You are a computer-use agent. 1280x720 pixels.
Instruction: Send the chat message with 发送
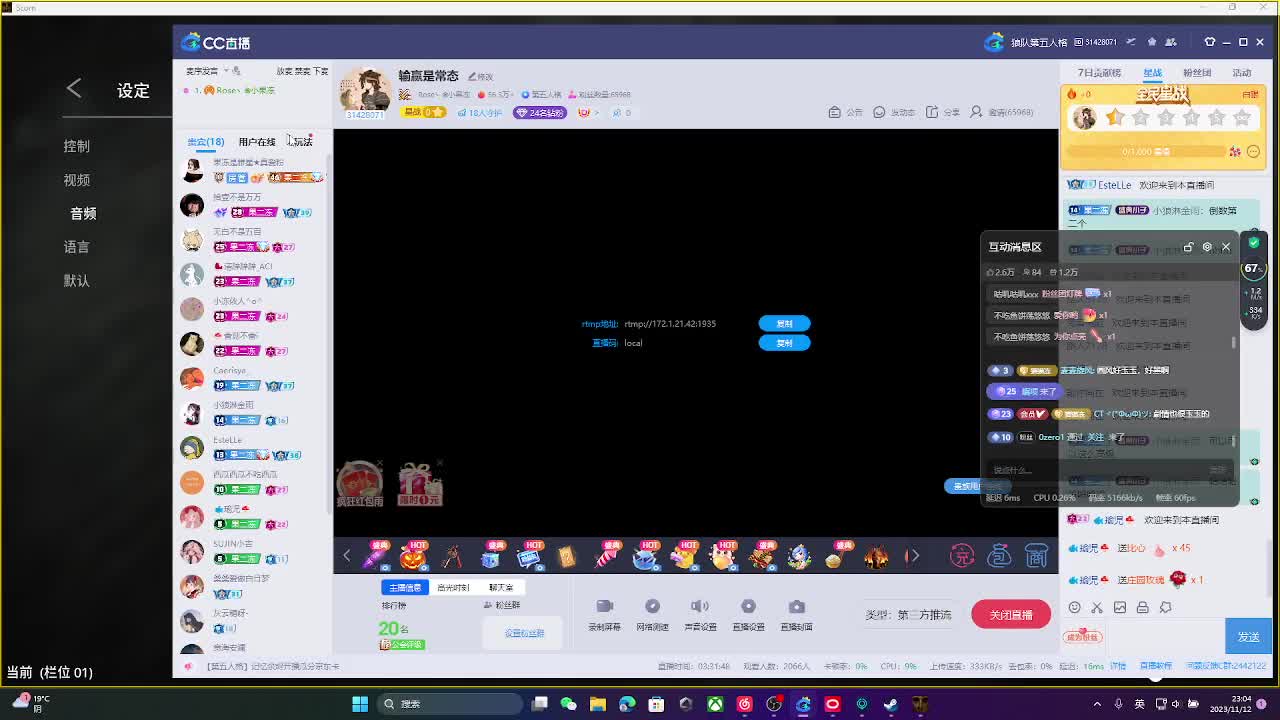1248,637
